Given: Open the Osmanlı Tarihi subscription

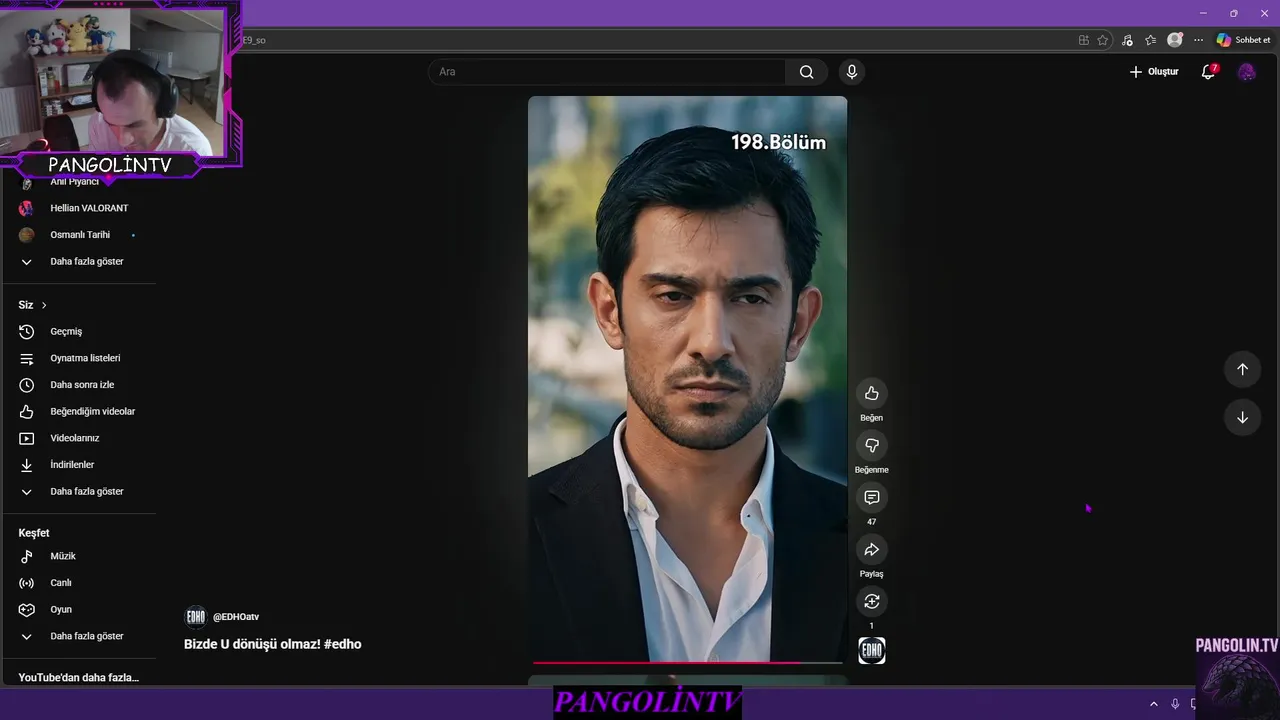Looking at the screenshot, I should pyautogui.click(x=79, y=235).
